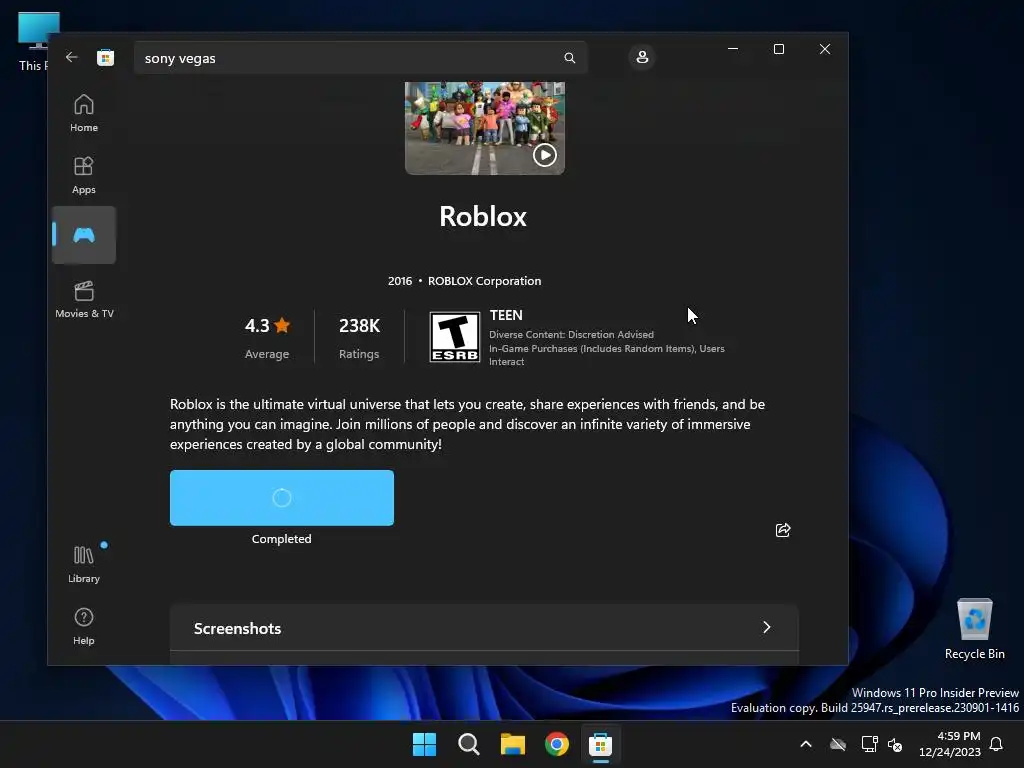Click the 'Completed' status text
The height and width of the screenshot is (768, 1024).
(x=281, y=539)
